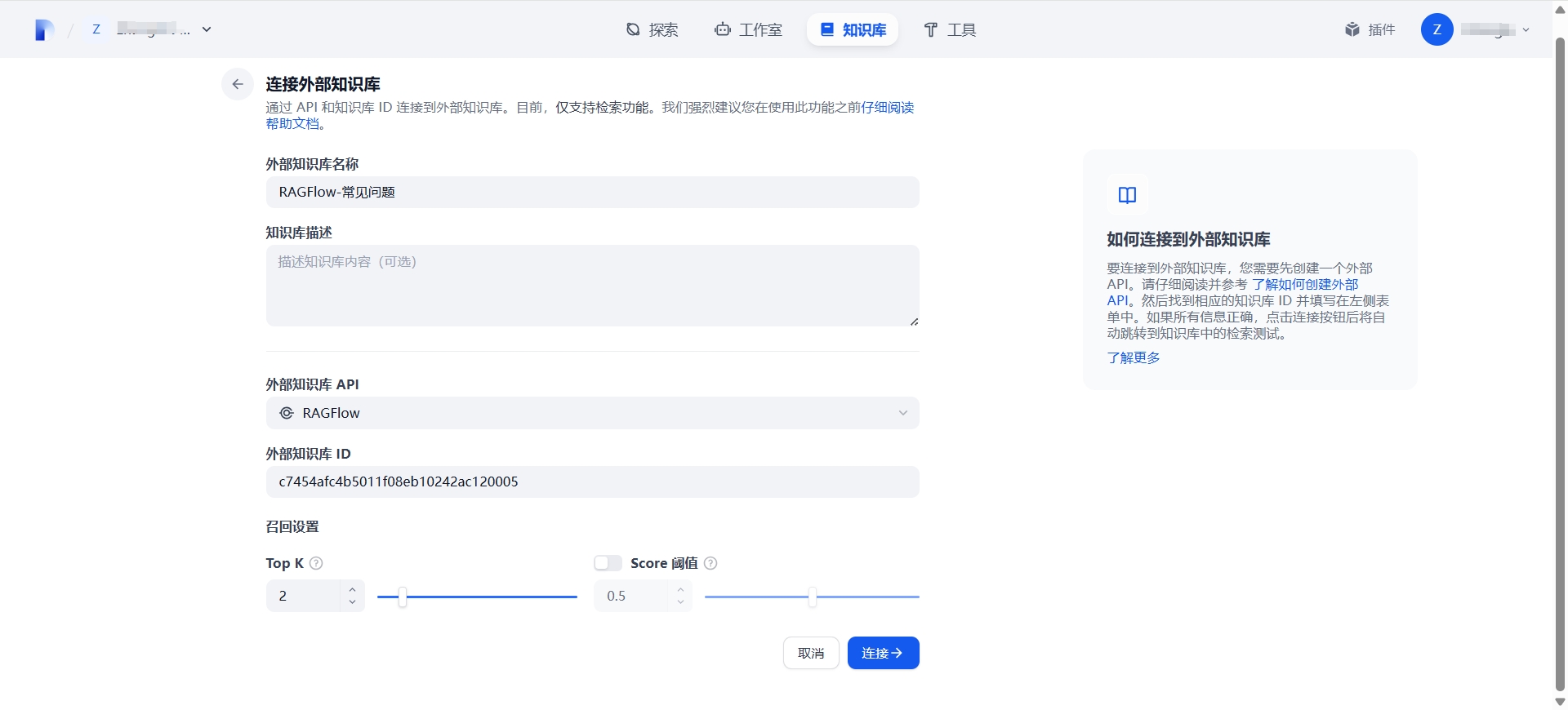Click the 连接 button
The image size is (1568, 710).
(x=883, y=653)
